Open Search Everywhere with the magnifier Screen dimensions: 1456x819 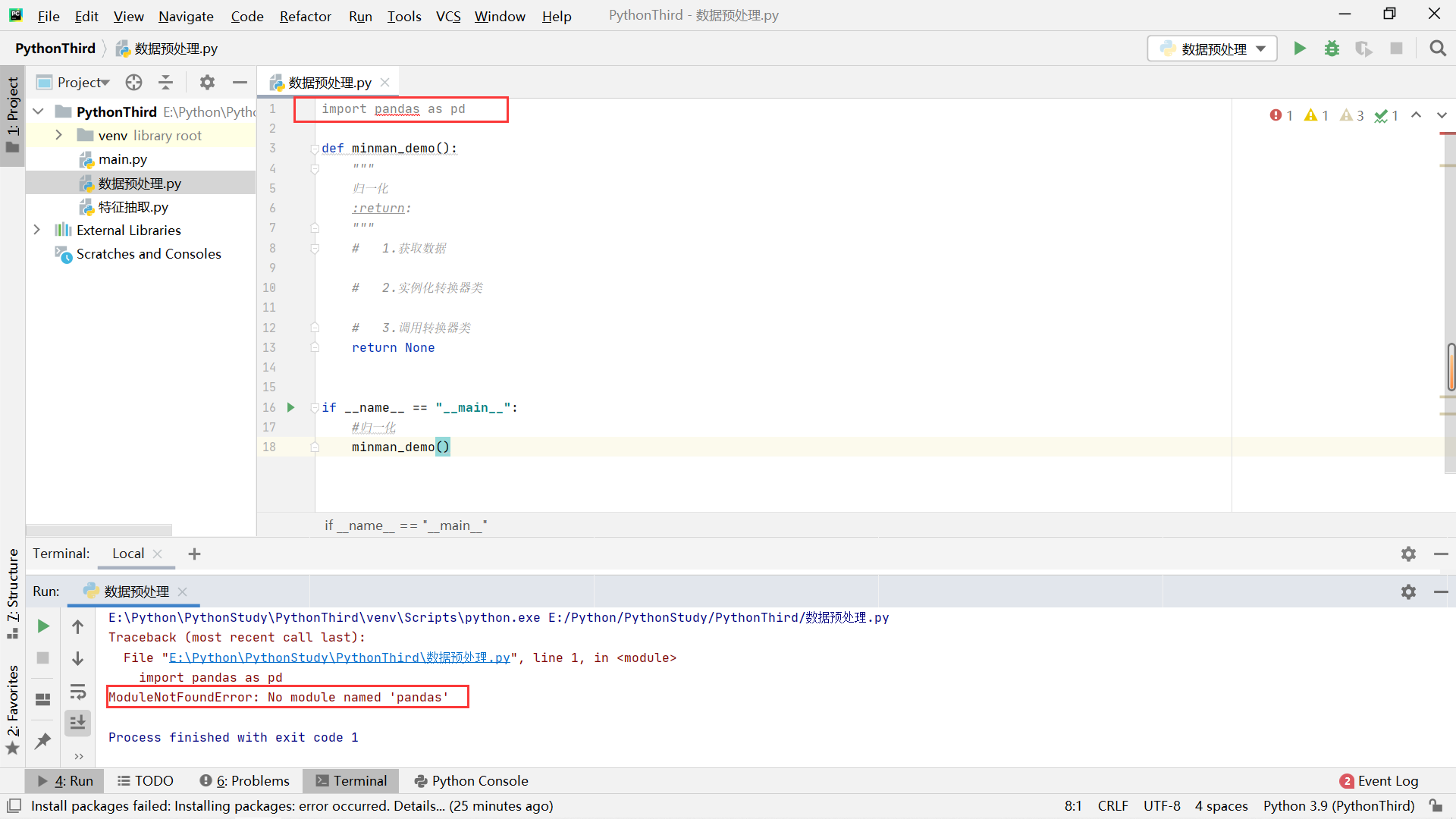(x=1439, y=48)
